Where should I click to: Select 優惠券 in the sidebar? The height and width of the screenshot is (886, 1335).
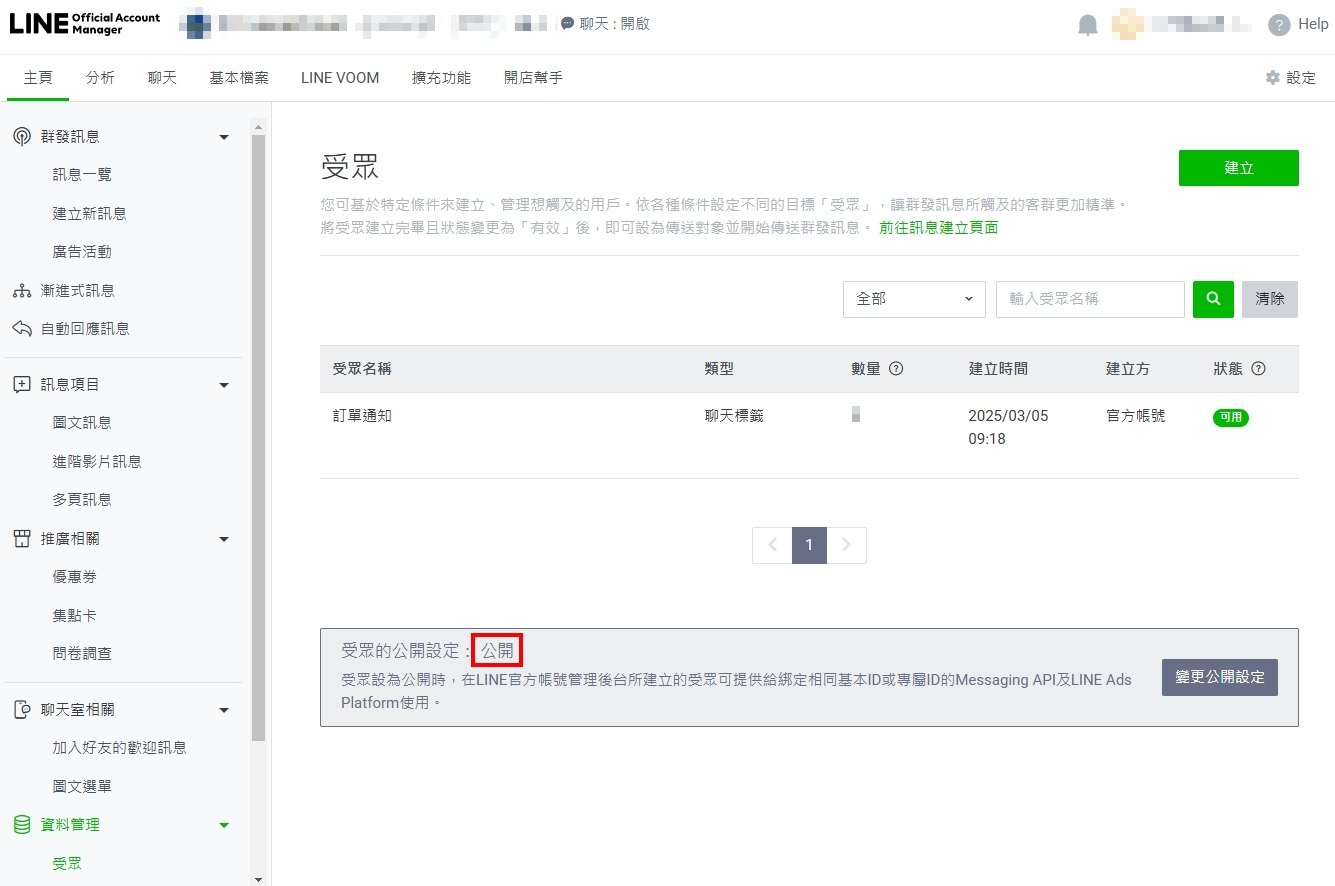click(x=75, y=577)
